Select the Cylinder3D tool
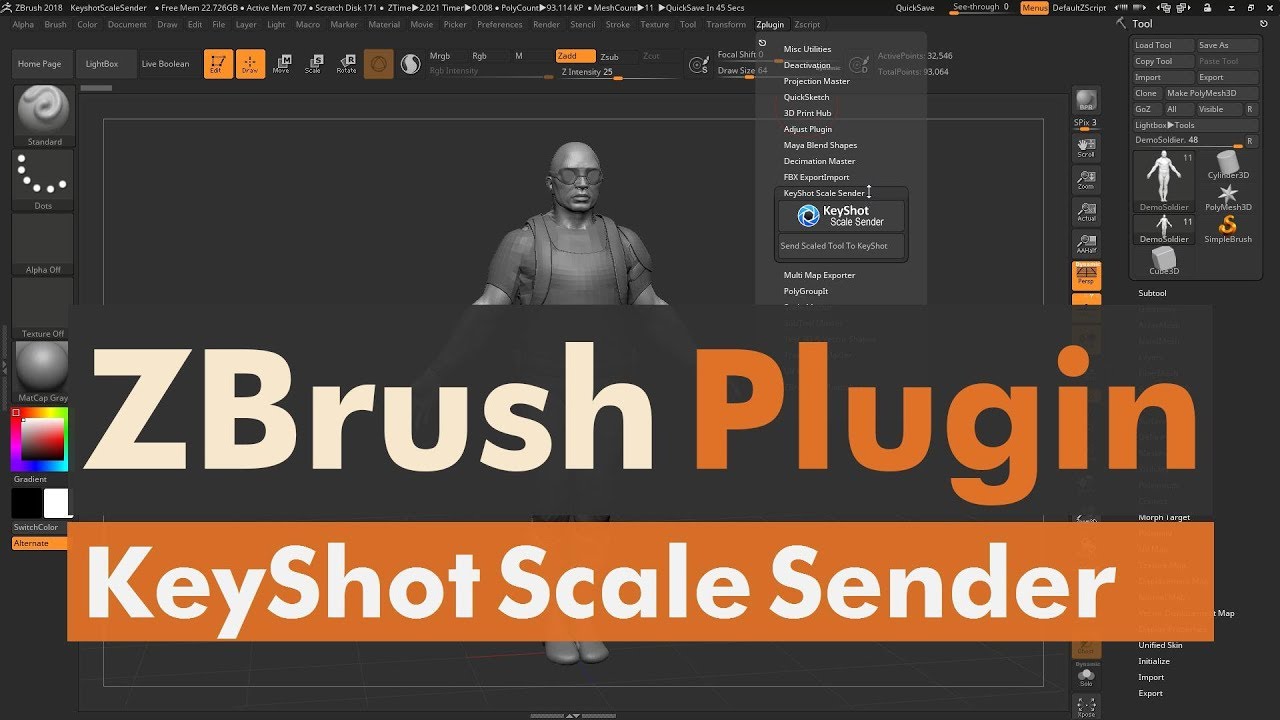 coord(1228,165)
